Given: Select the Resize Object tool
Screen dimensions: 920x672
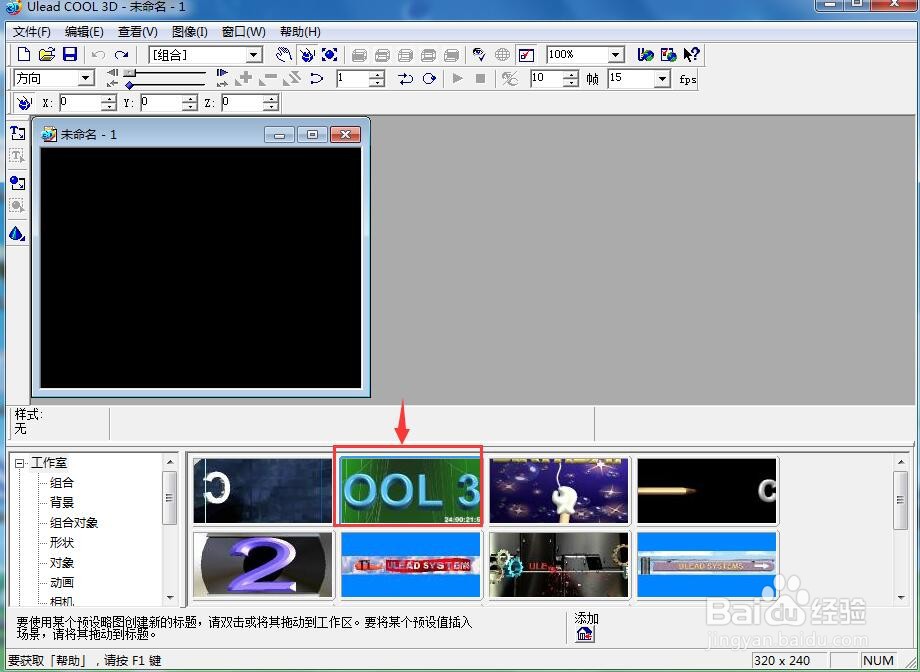Looking at the screenshot, I should [x=330, y=55].
